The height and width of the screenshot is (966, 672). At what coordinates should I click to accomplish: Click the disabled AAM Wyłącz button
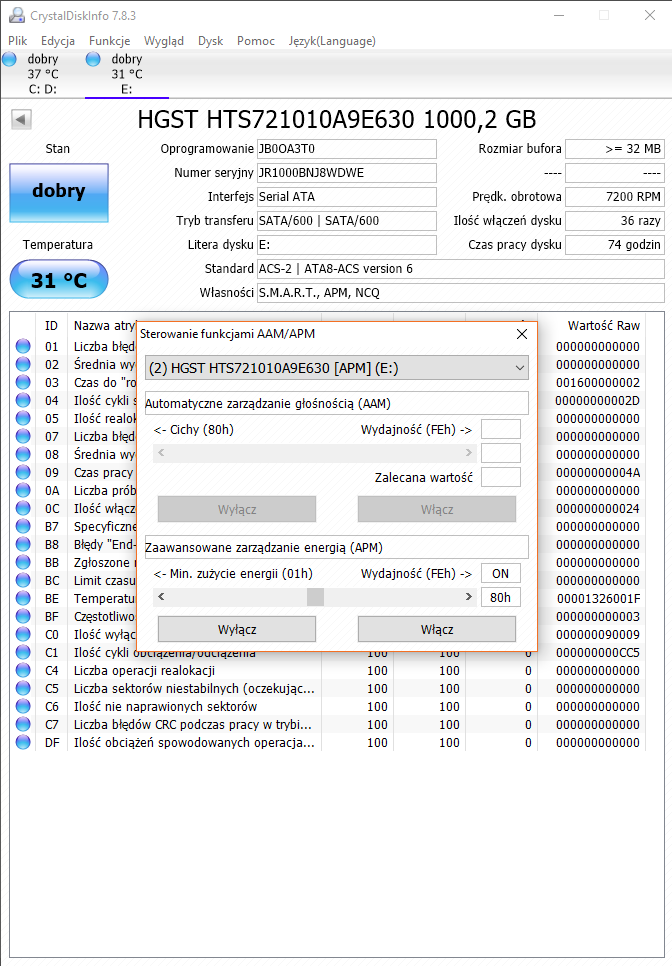237,509
